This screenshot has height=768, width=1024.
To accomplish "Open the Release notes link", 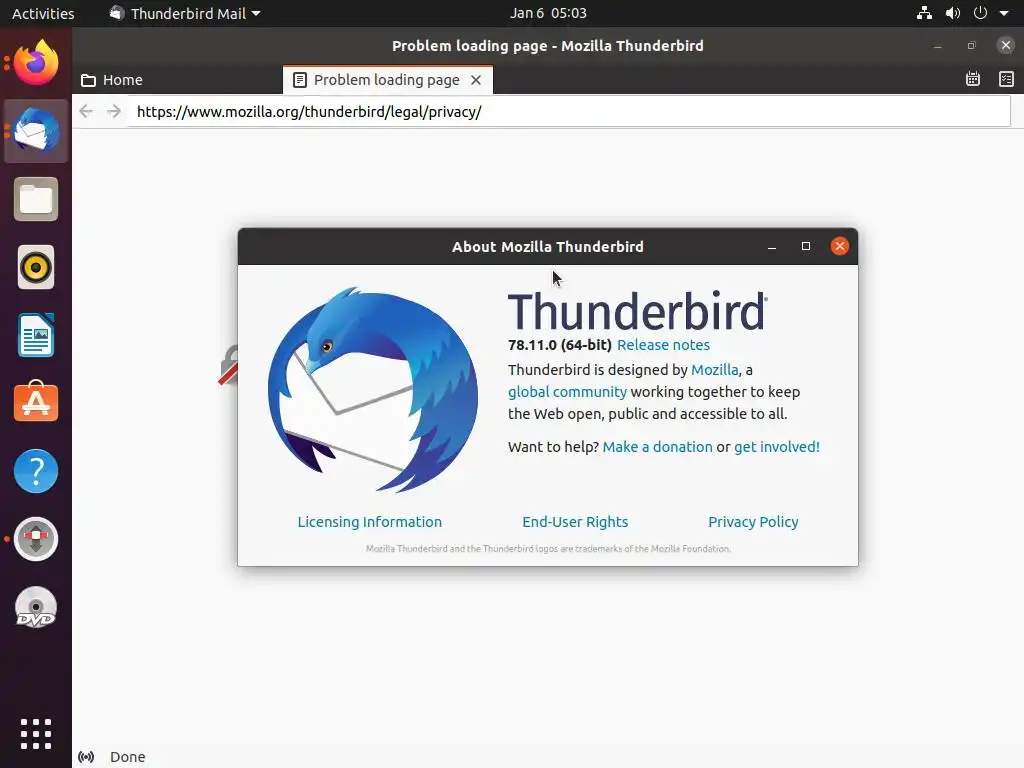I will click(663, 345).
